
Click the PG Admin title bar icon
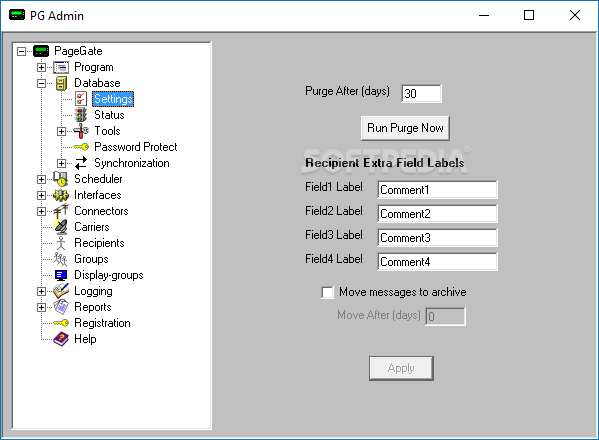point(17,15)
